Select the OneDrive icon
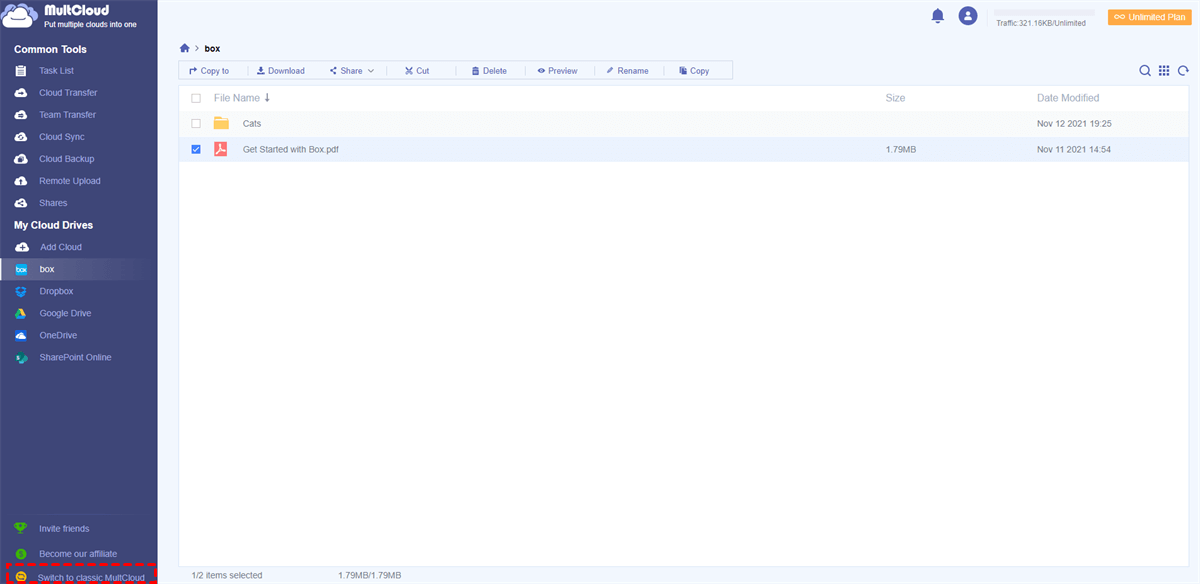Image resolution: width=1200 pixels, height=584 pixels. click(21, 335)
